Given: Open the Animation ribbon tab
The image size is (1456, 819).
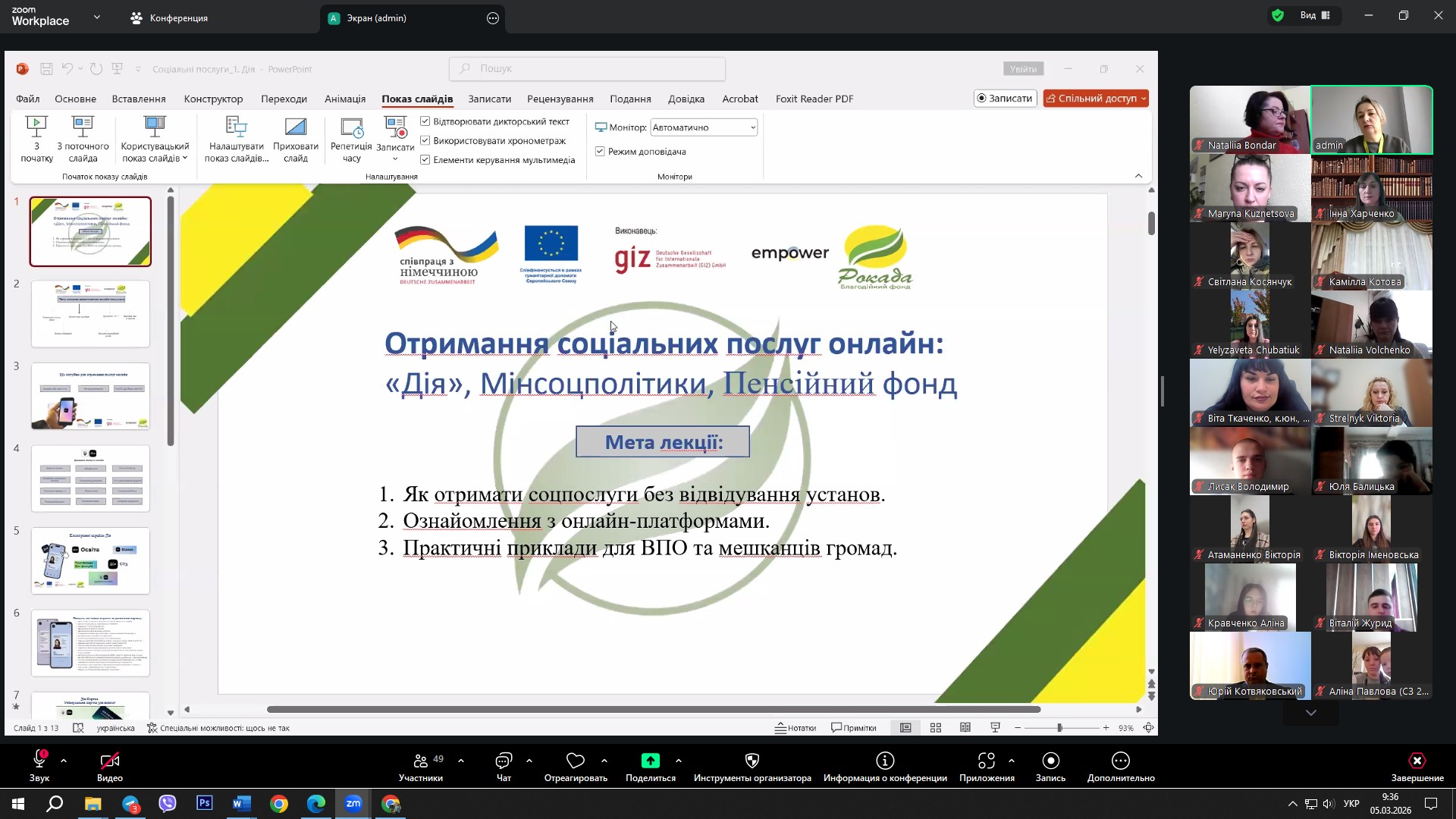Looking at the screenshot, I should click(345, 99).
